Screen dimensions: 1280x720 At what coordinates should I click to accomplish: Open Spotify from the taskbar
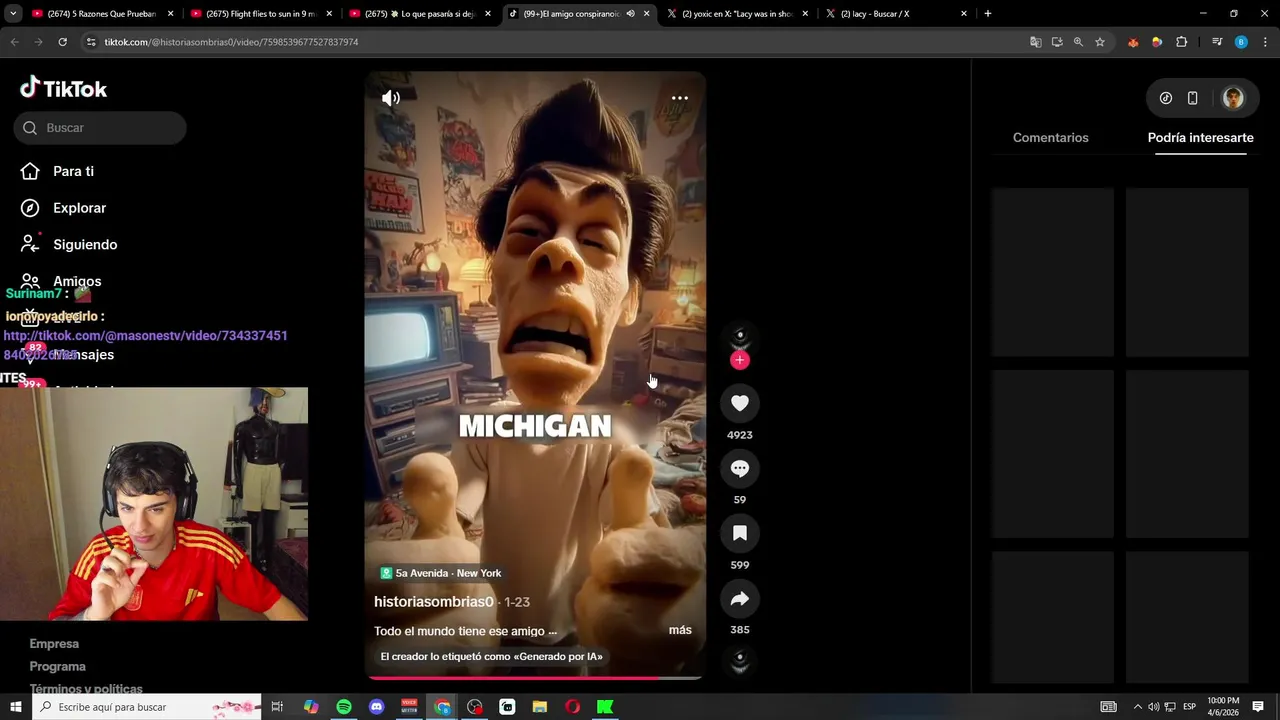(x=344, y=707)
